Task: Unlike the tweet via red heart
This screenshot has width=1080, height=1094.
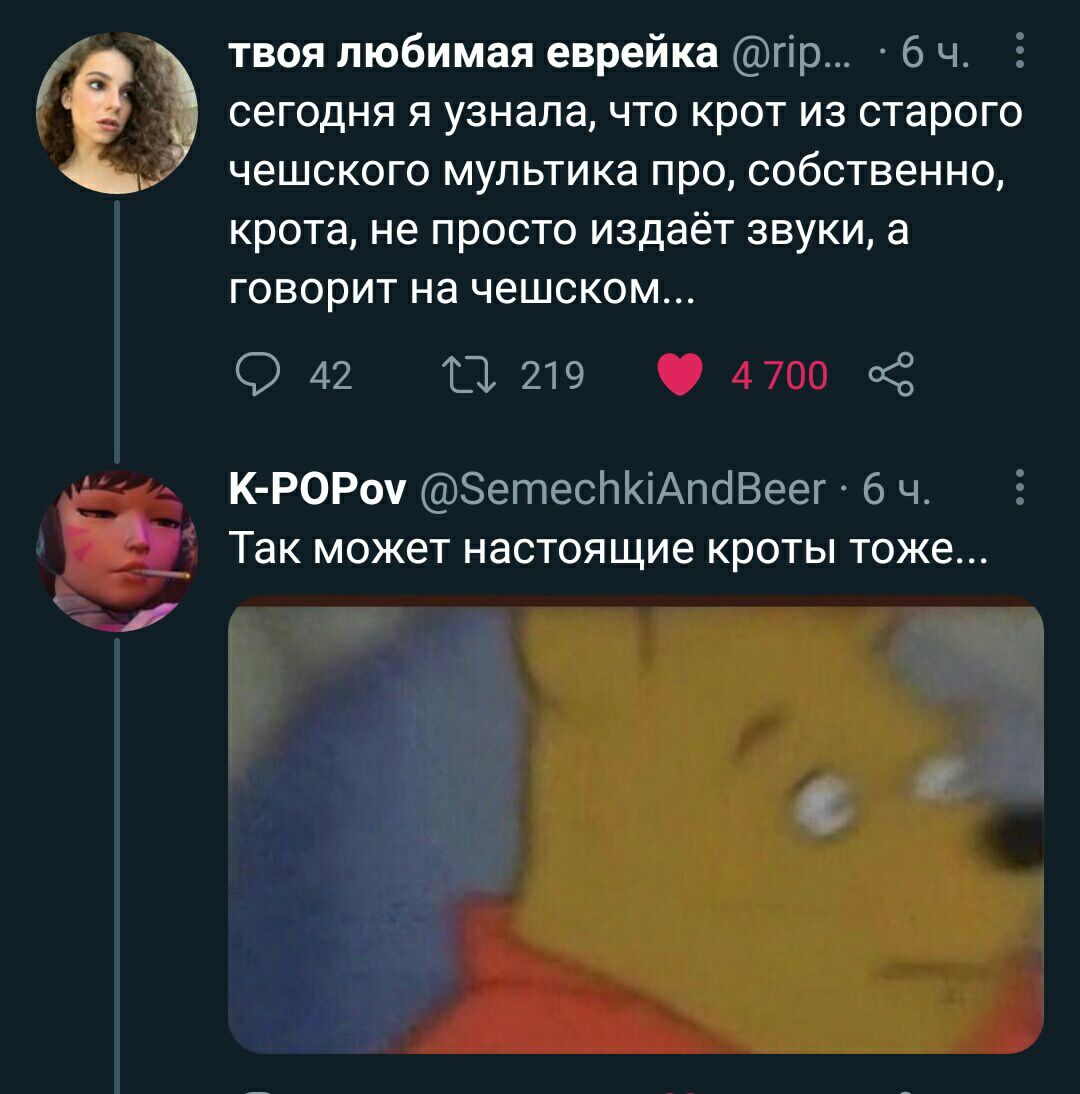Action: 680,375
